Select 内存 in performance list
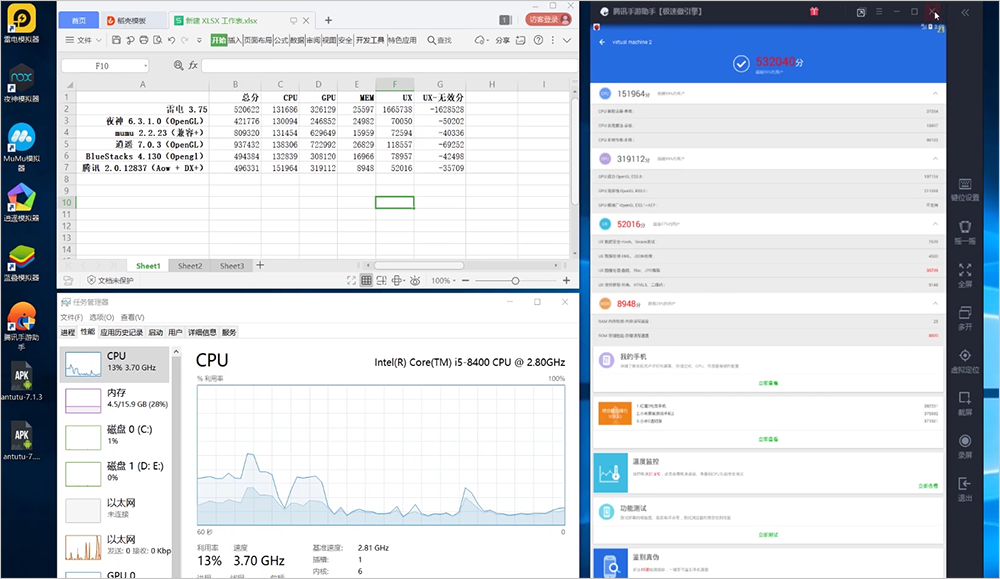 tap(115, 399)
